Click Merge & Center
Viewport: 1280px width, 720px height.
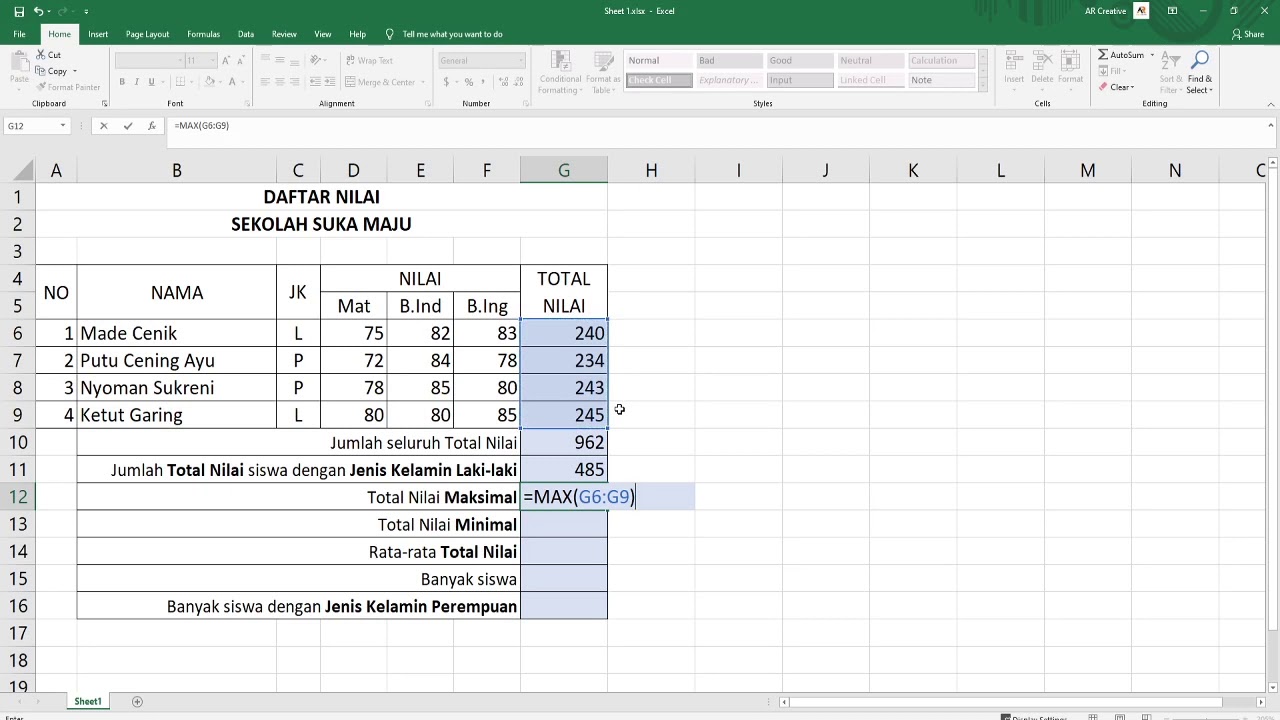pos(380,82)
